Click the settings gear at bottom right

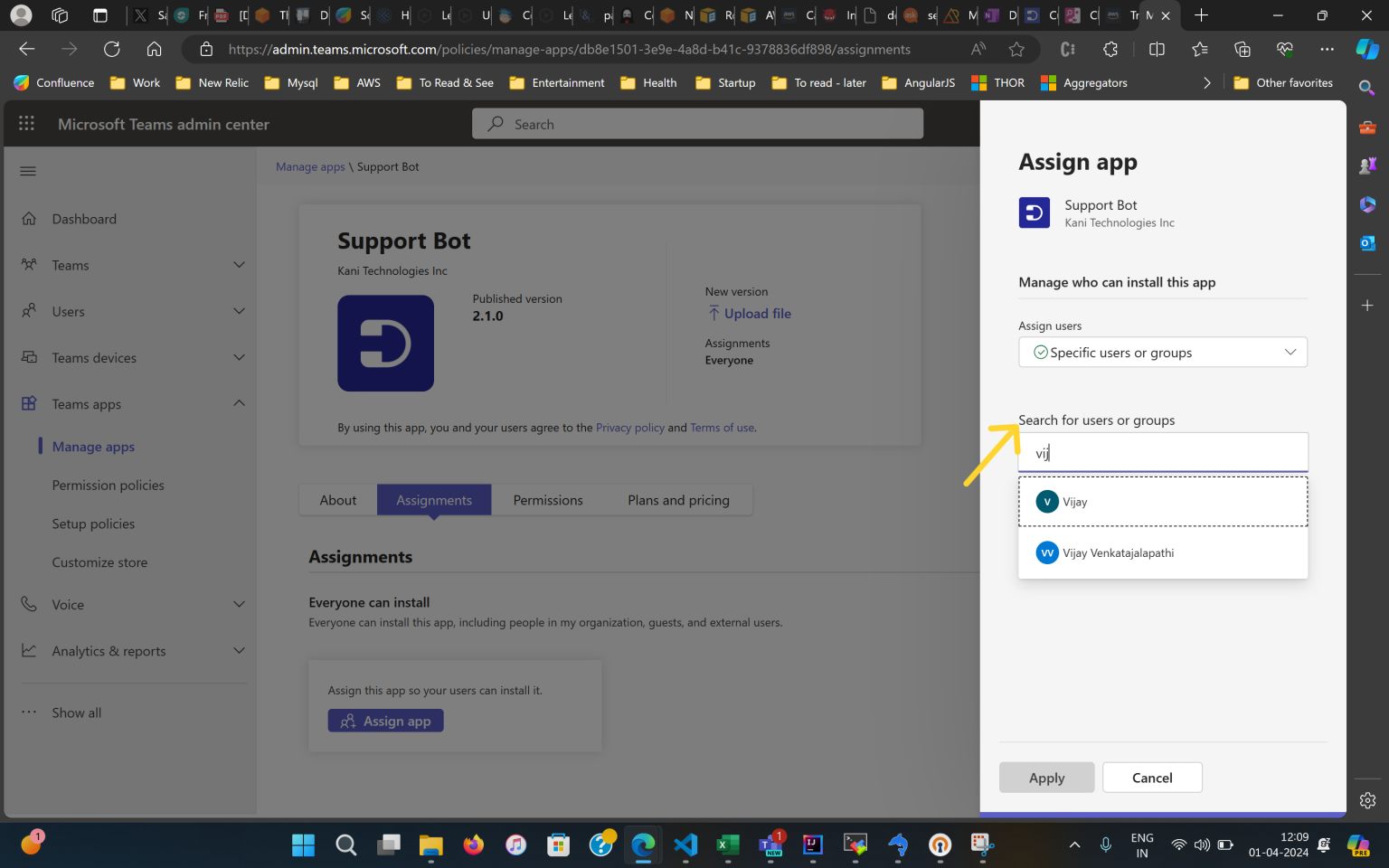[1367, 799]
